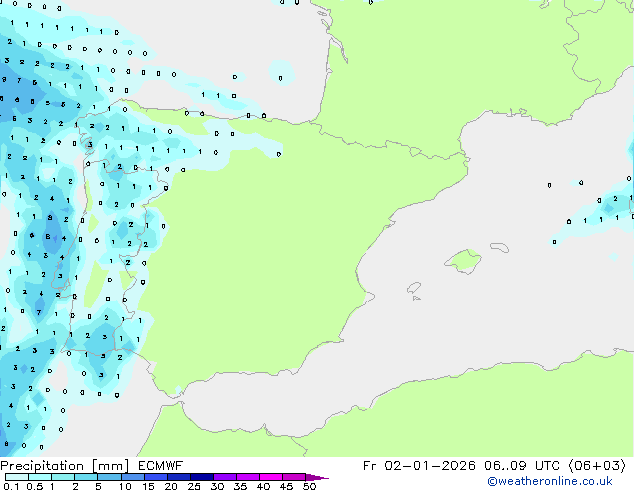Pick the 20–25 mm legend swatch
The width and height of the screenshot is (634, 490).
tap(178, 477)
